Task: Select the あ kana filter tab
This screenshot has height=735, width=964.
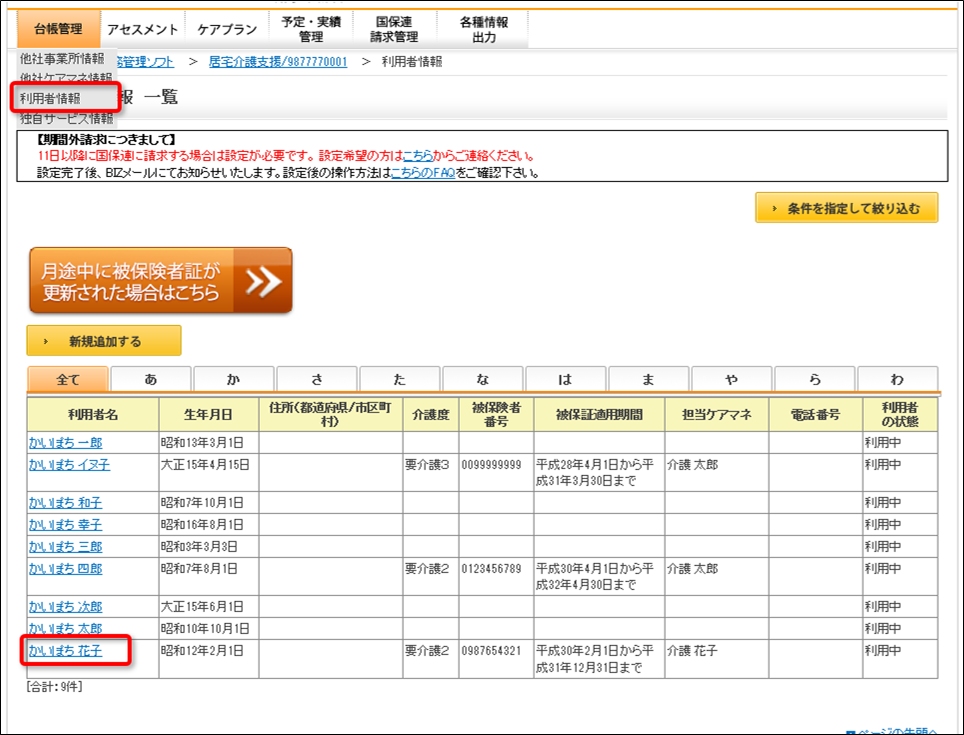Action: [151, 379]
